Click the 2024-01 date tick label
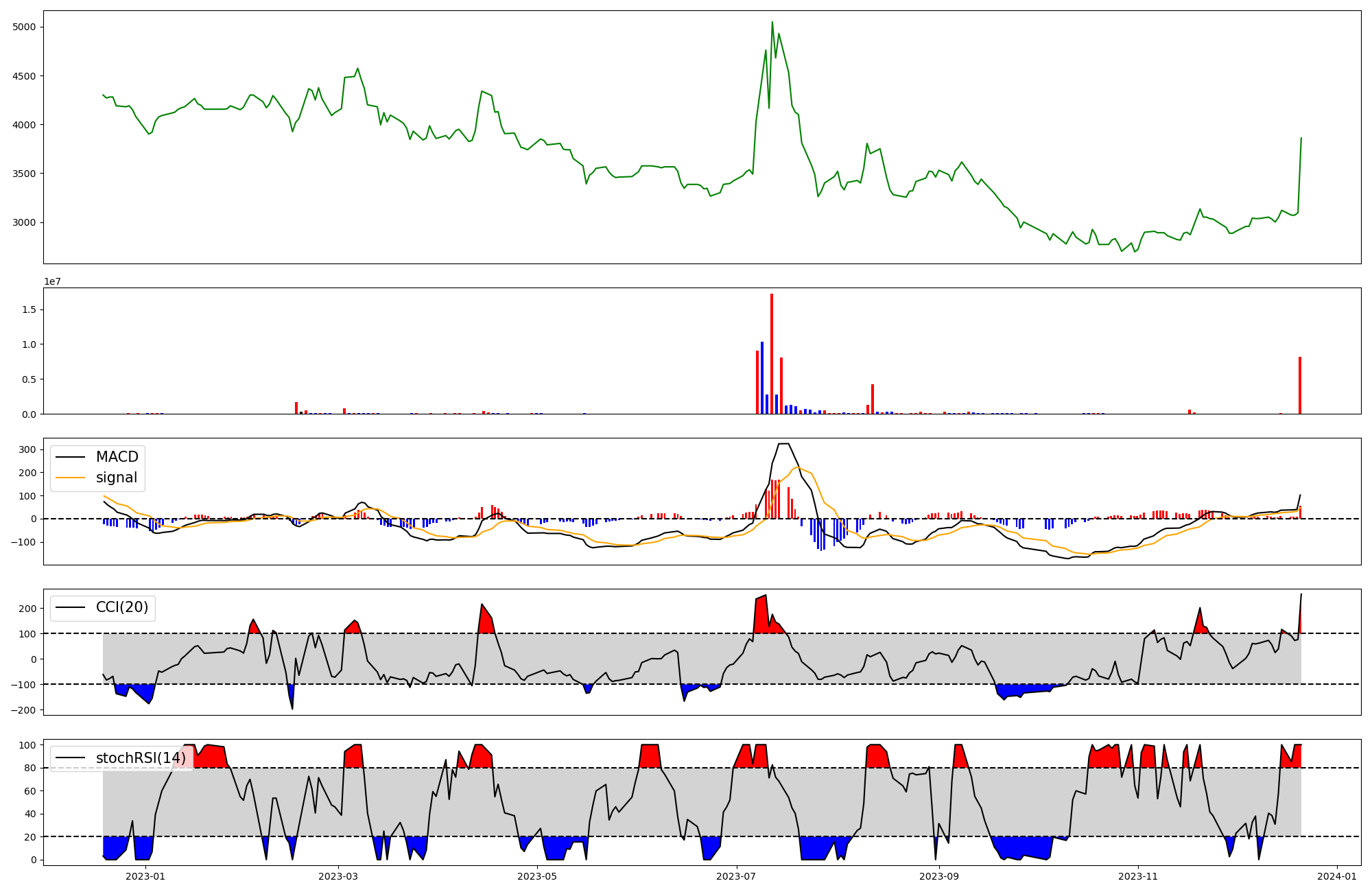1372x892 pixels. tap(1338, 876)
